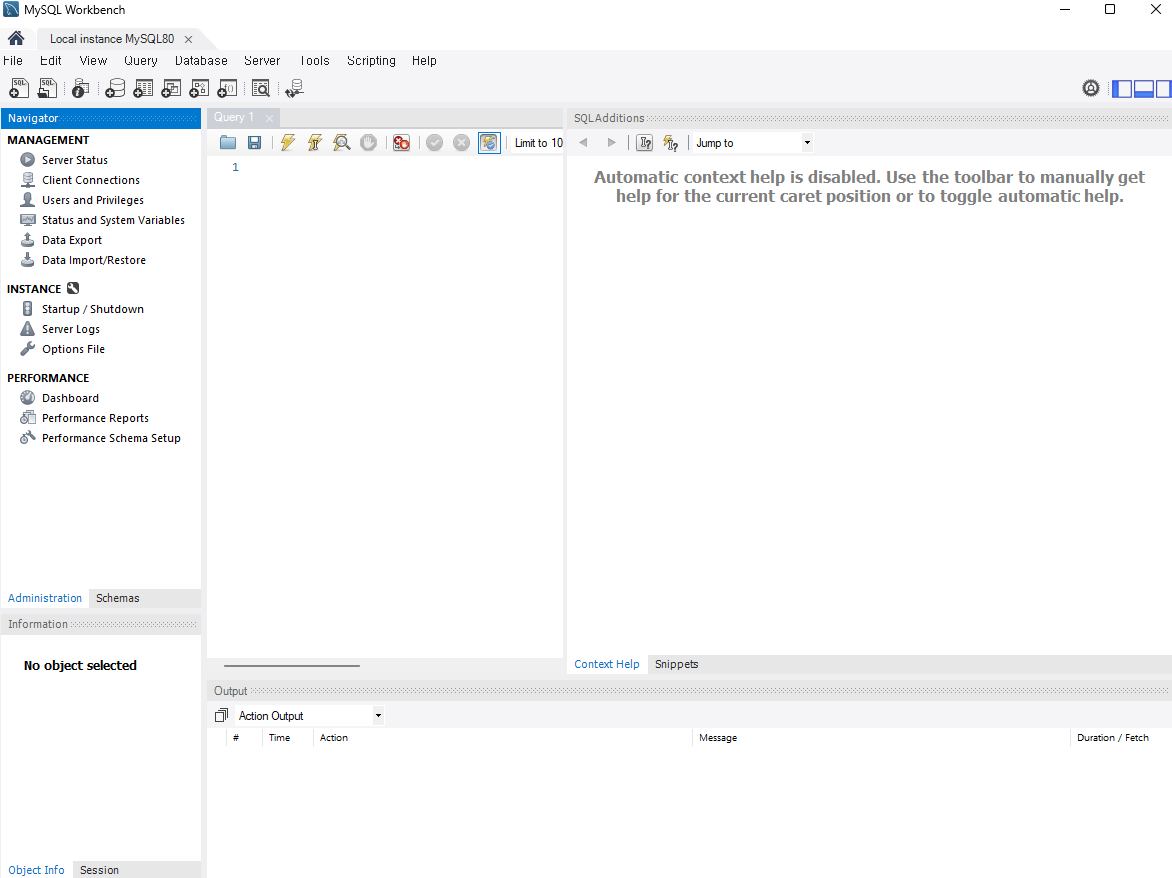Open the Scripting menu
The width and height of the screenshot is (1172, 878).
(x=371, y=61)
